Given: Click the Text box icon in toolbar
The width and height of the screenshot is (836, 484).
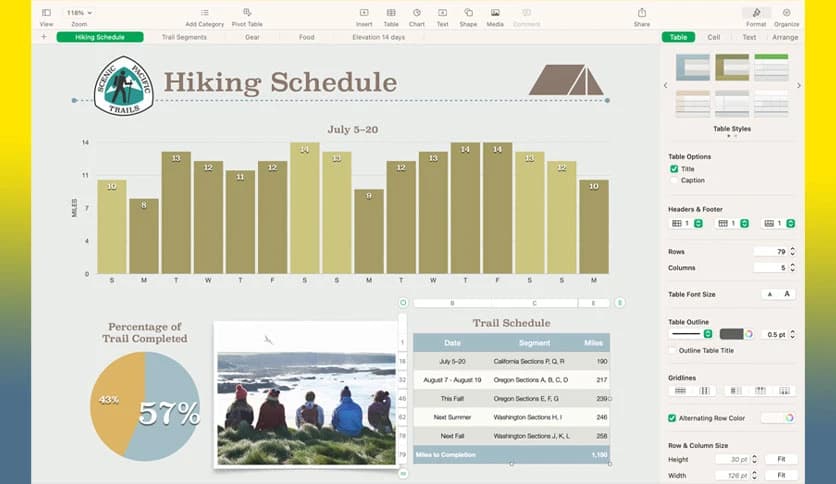Looking at the screenshot, I should (443, 12).
